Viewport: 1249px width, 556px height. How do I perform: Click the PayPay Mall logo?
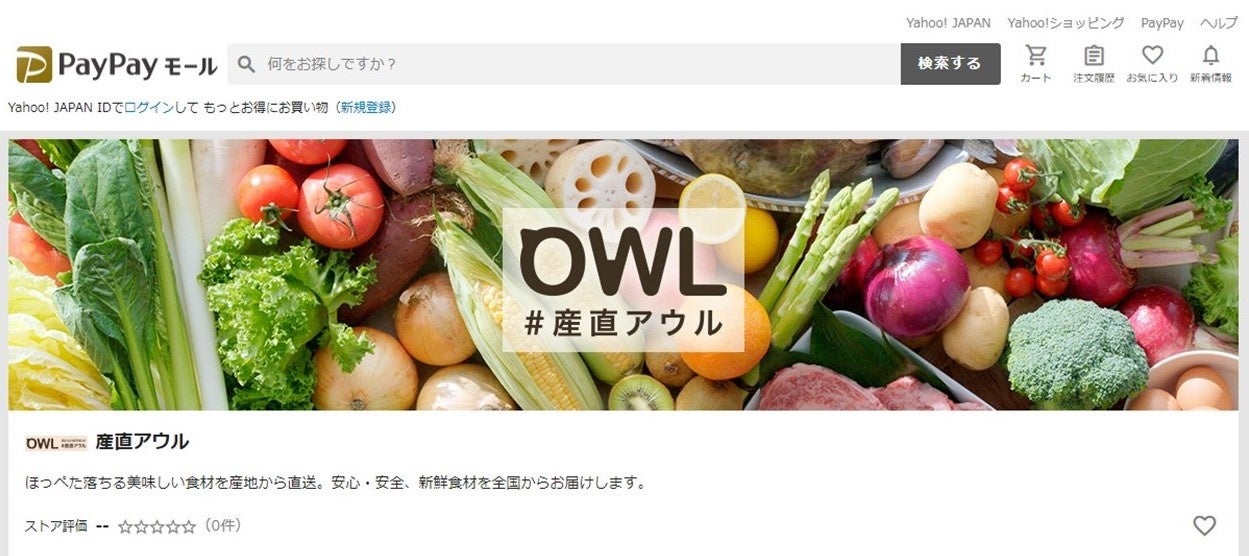point(117,65)
